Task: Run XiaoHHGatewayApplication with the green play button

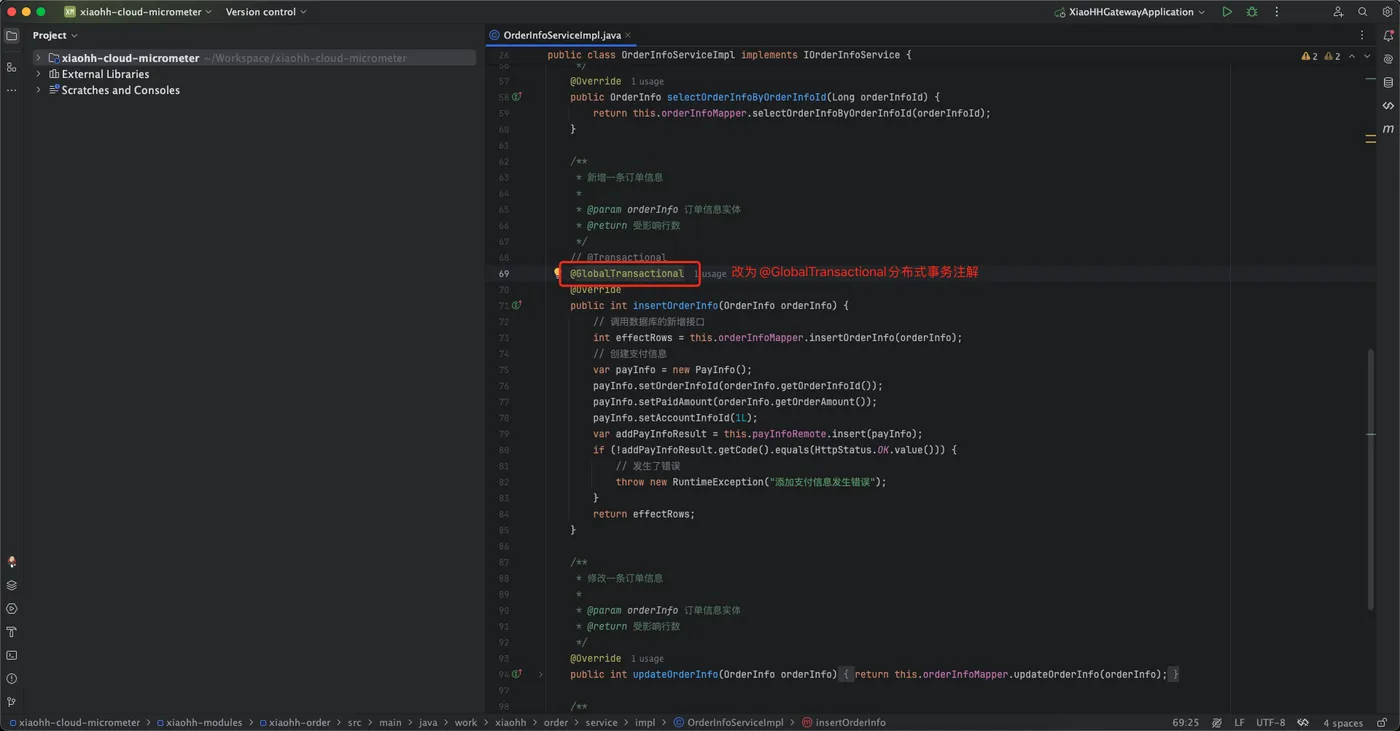Action: 1227,12
